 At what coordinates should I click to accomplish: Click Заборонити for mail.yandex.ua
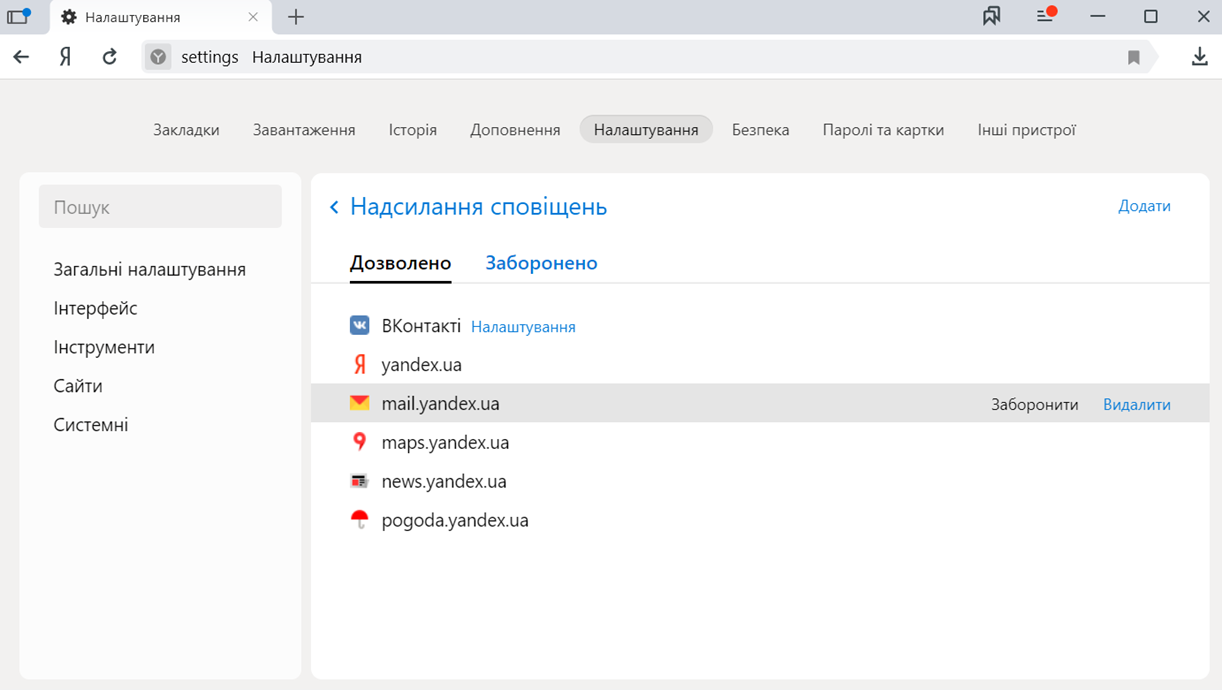pyautogui.click(x=1035, y=404)
